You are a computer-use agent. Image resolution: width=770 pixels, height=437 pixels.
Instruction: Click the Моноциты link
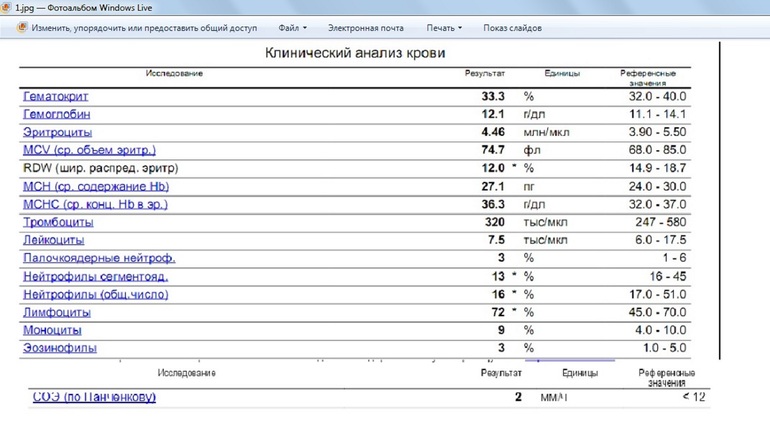pos(52,330)
